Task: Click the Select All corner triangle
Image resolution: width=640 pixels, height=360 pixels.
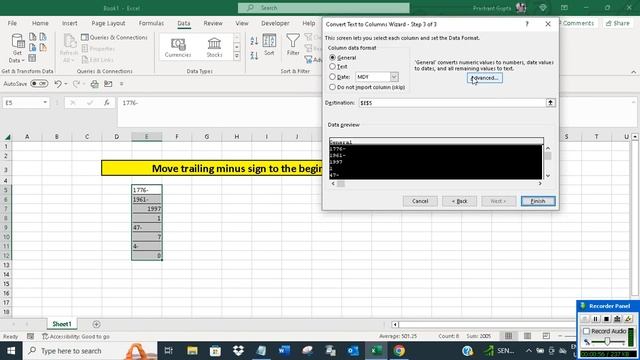Action: pos(7,137)
